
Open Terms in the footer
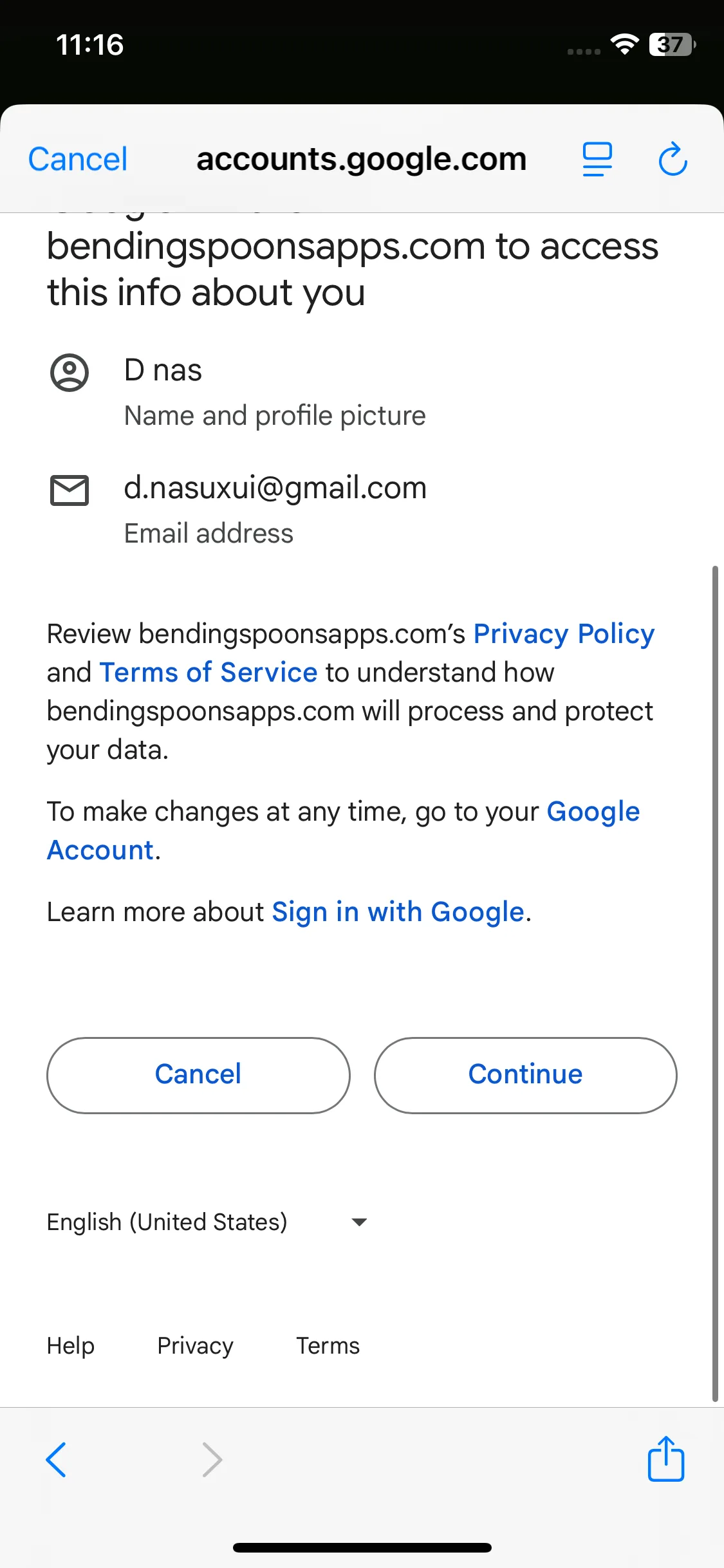pos(328,1346)
